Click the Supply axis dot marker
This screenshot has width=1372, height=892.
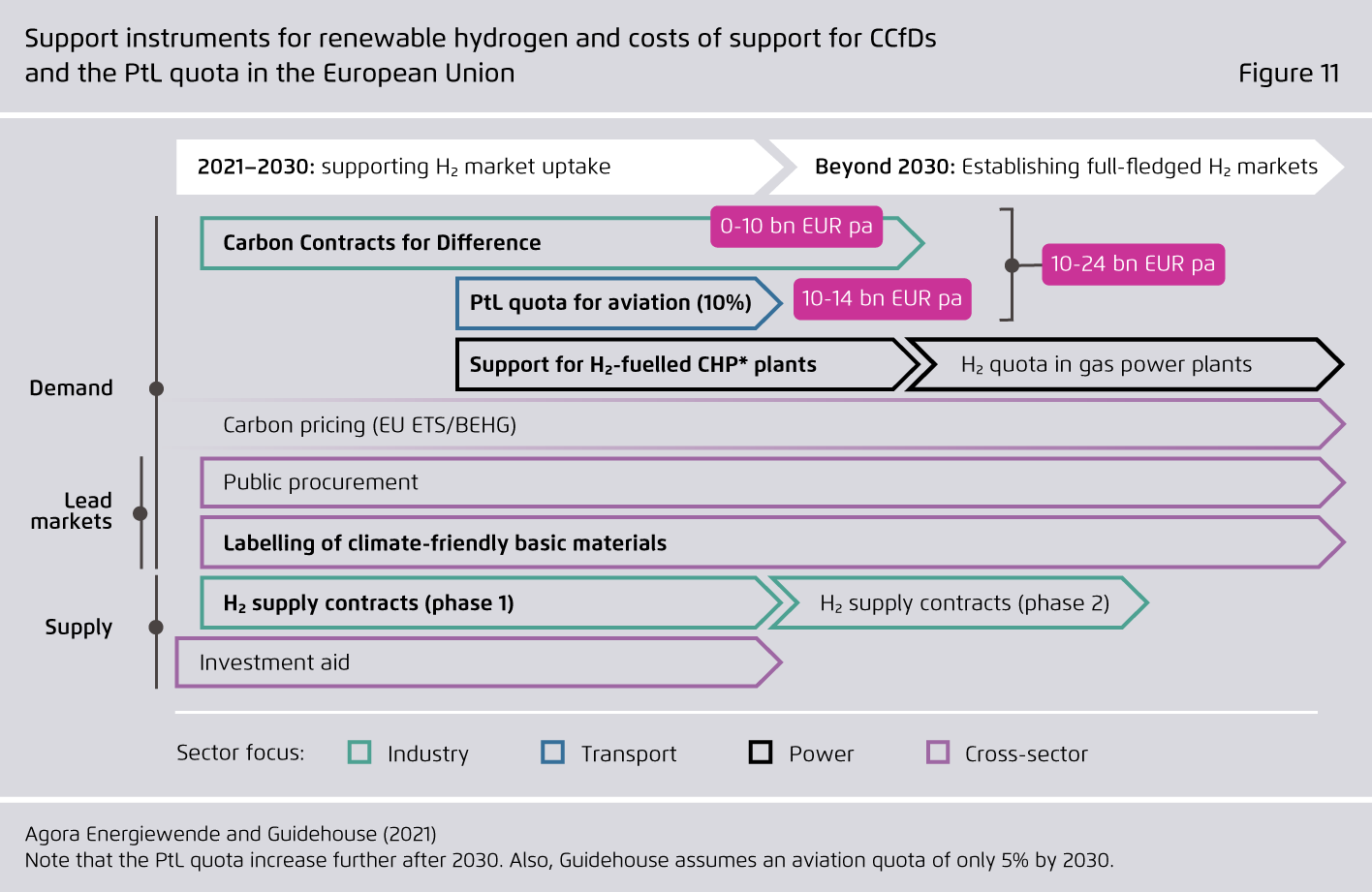156,628
